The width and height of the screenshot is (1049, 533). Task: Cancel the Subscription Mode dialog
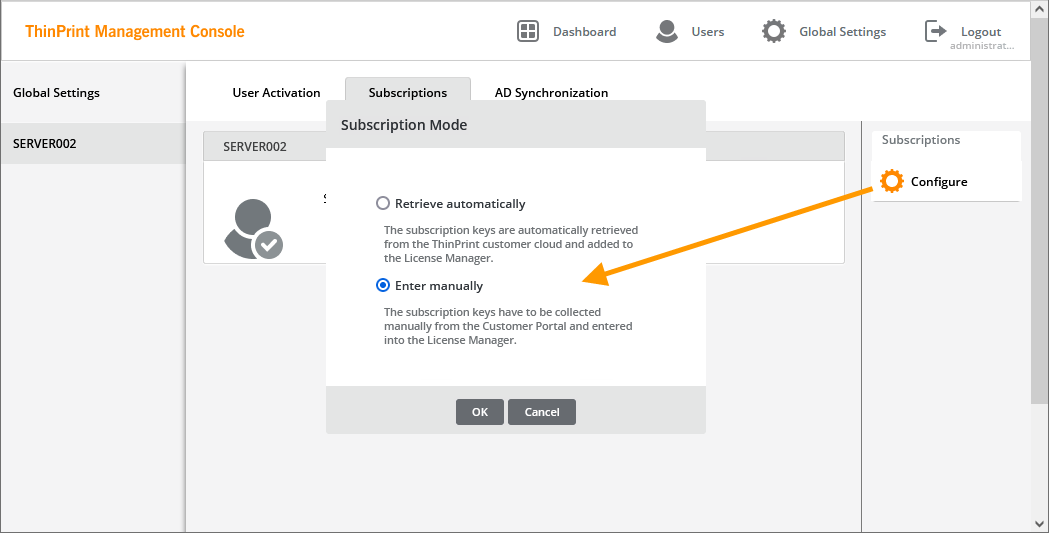coord(542,412)
